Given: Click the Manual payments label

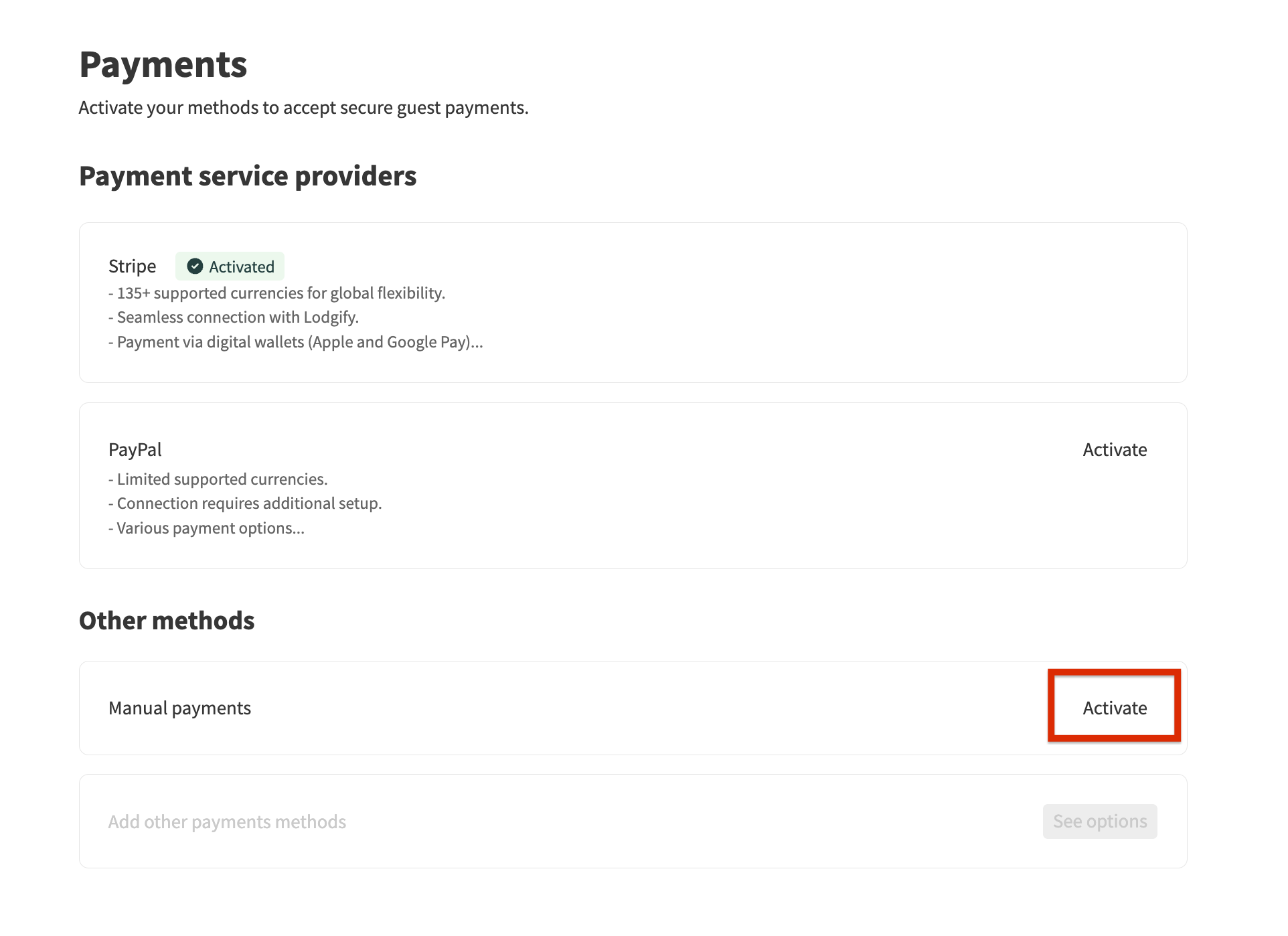Looking at the screenshot, I should tap(179, 707).
